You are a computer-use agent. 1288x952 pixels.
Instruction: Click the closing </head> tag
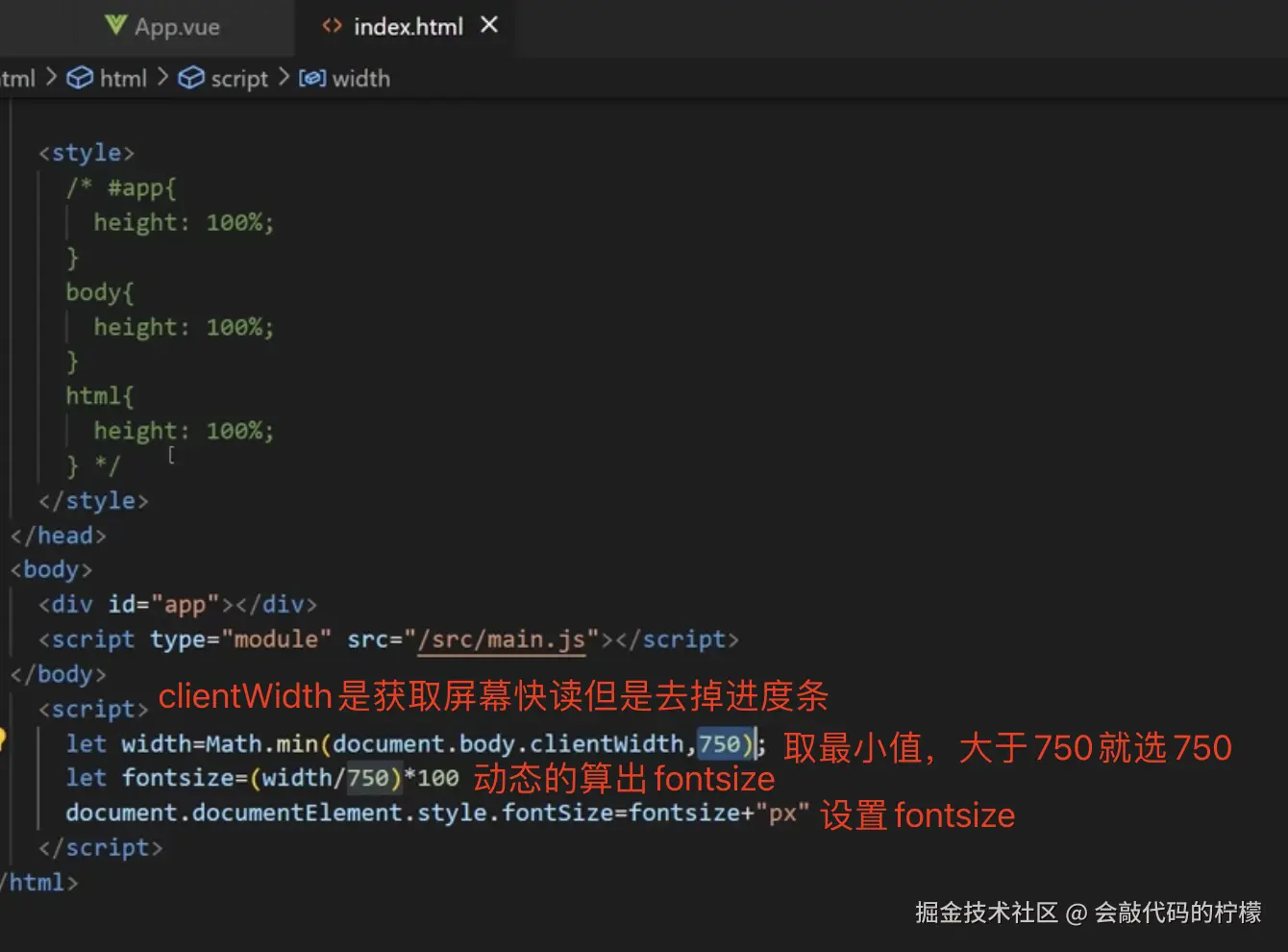(59, 536)
